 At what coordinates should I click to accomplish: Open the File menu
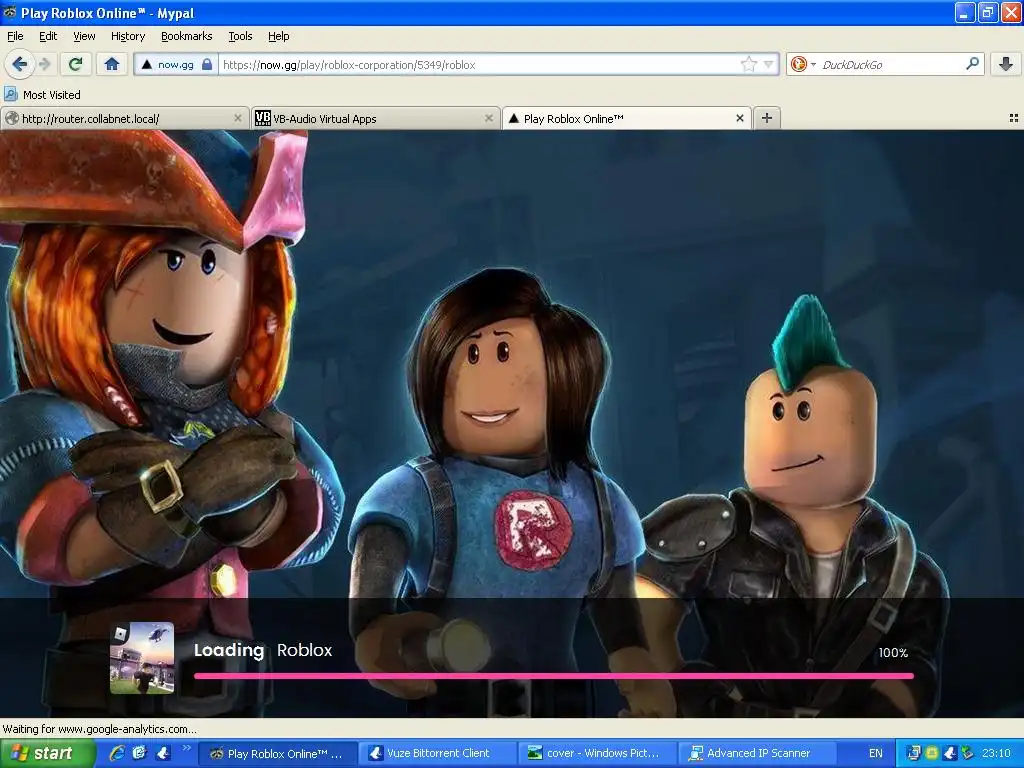click(15, 36)
